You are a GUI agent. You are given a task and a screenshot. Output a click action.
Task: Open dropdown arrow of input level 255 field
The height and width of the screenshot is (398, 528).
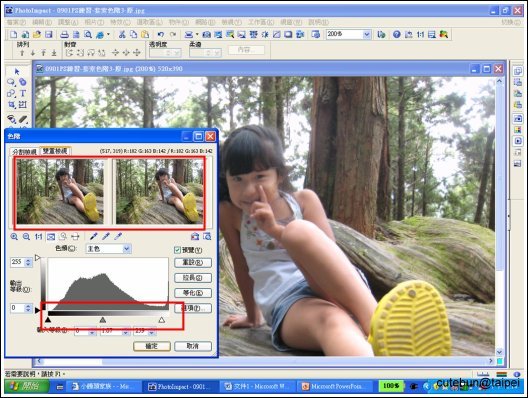[152, 332]
